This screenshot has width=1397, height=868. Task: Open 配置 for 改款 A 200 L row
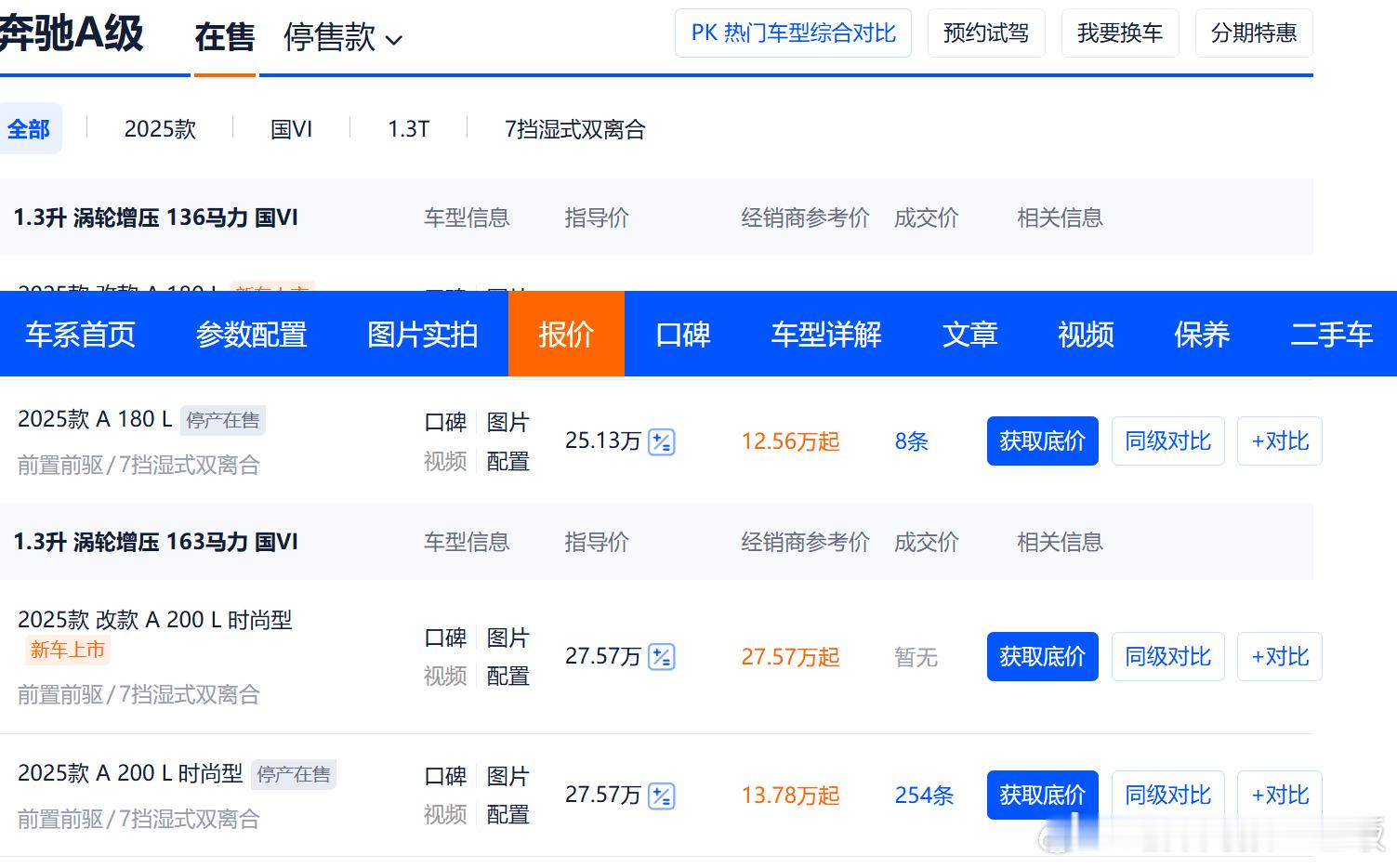point(508,677)
